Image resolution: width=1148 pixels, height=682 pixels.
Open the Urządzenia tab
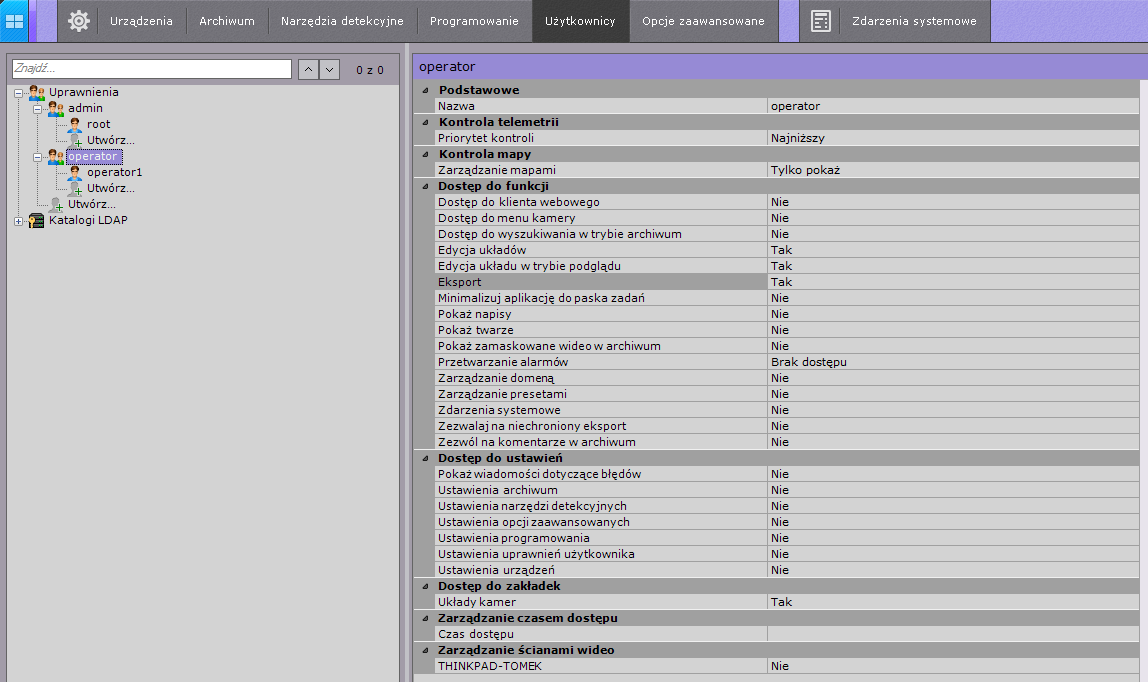tap(141, 21)
